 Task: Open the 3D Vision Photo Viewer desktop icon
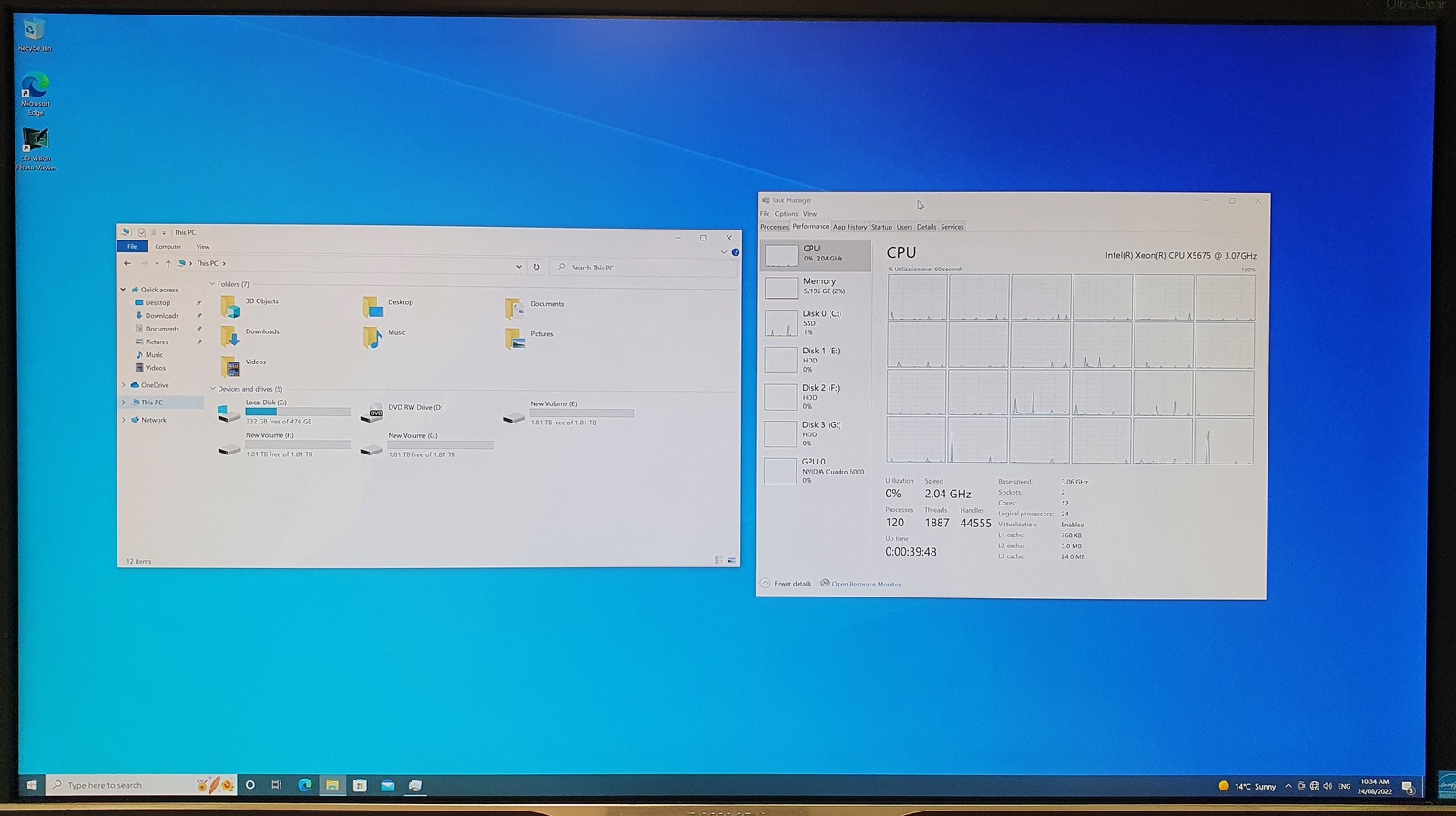coord(36,149)
